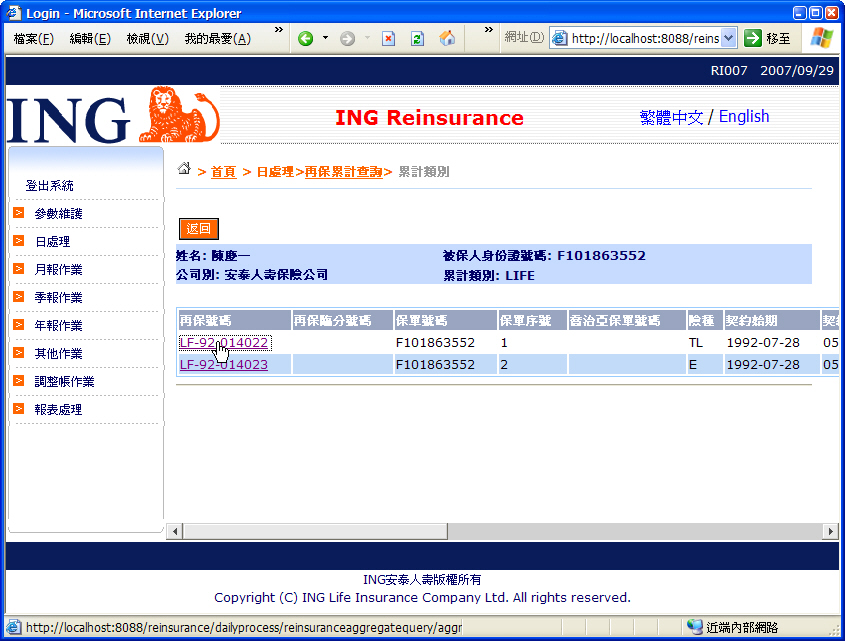Screen dimensions: 845x641
Task: Open the 檢視(V) menu
Action: tap(147, 39)
